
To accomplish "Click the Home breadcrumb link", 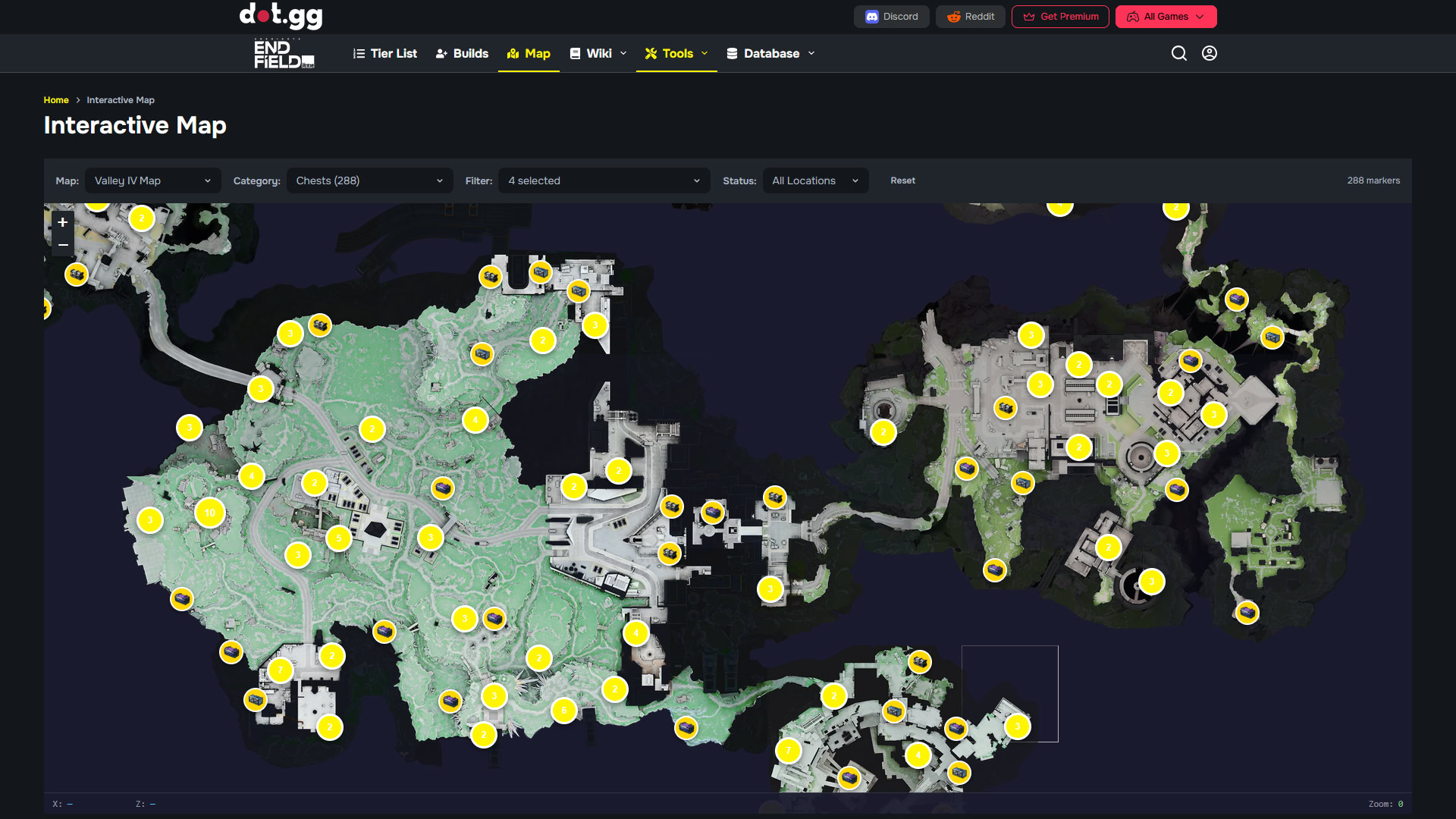I will (56, 100).
